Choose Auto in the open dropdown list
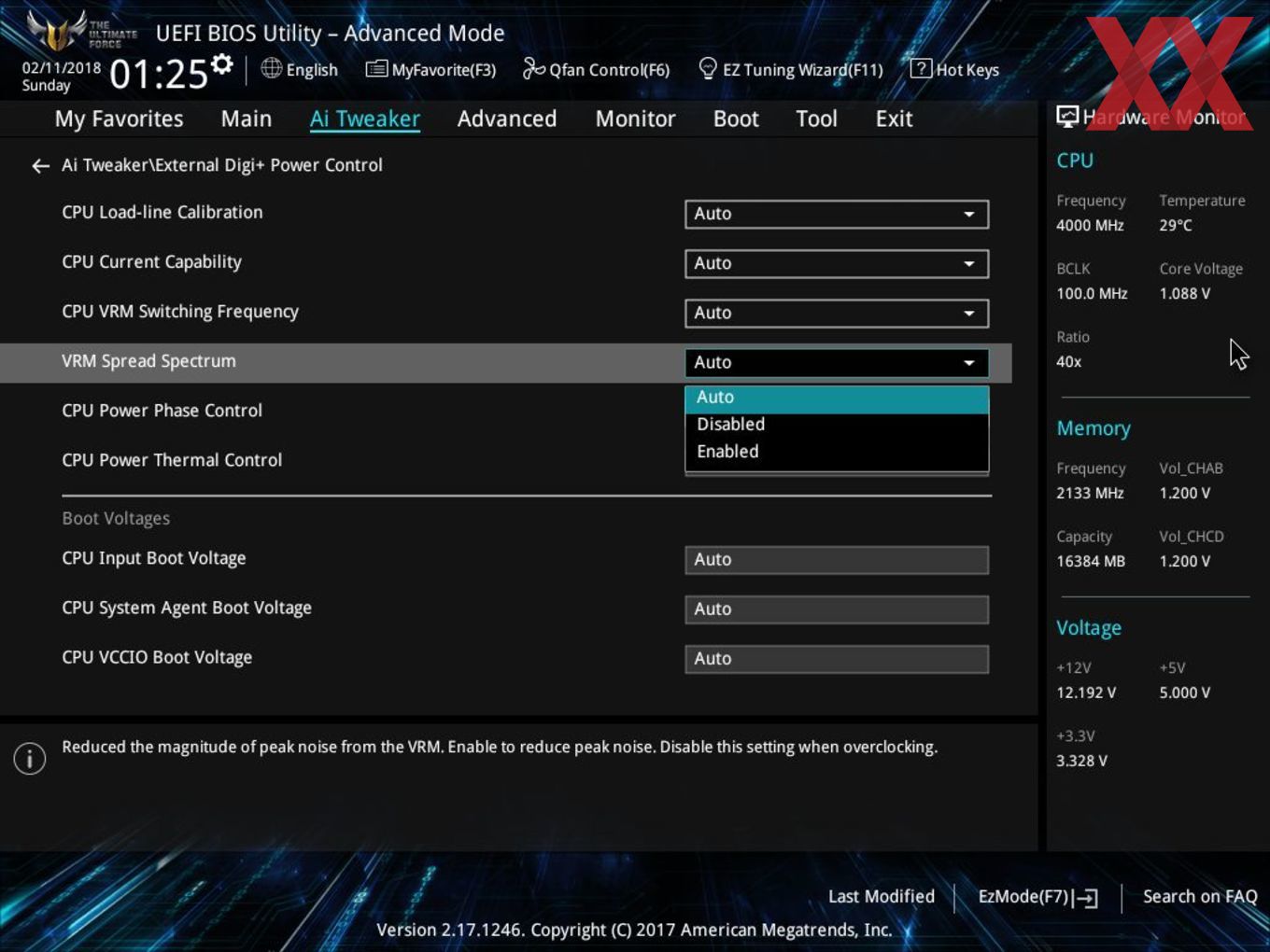The height and width of the screenshot is (952, 1270). (x=837, y=398)
